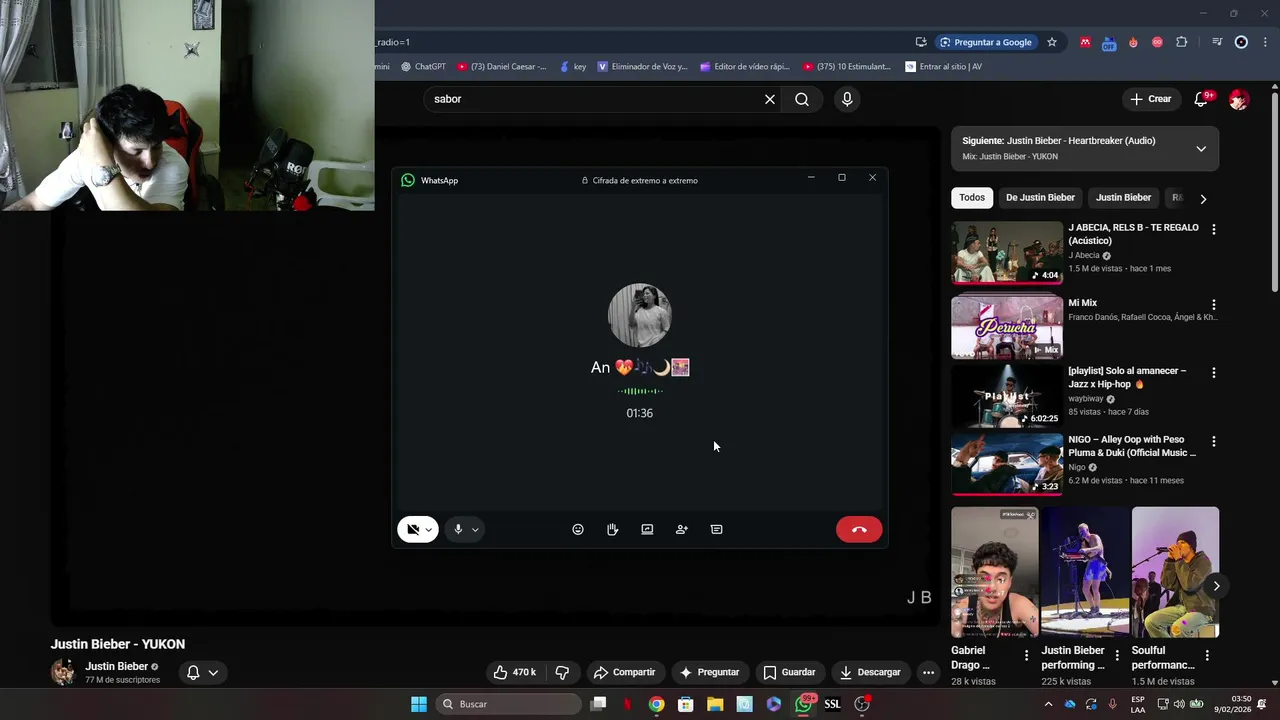1280x720 pixels.
Task: Click the contact avatar in the WhatsApp call
Action: click(x=640, y=315)
